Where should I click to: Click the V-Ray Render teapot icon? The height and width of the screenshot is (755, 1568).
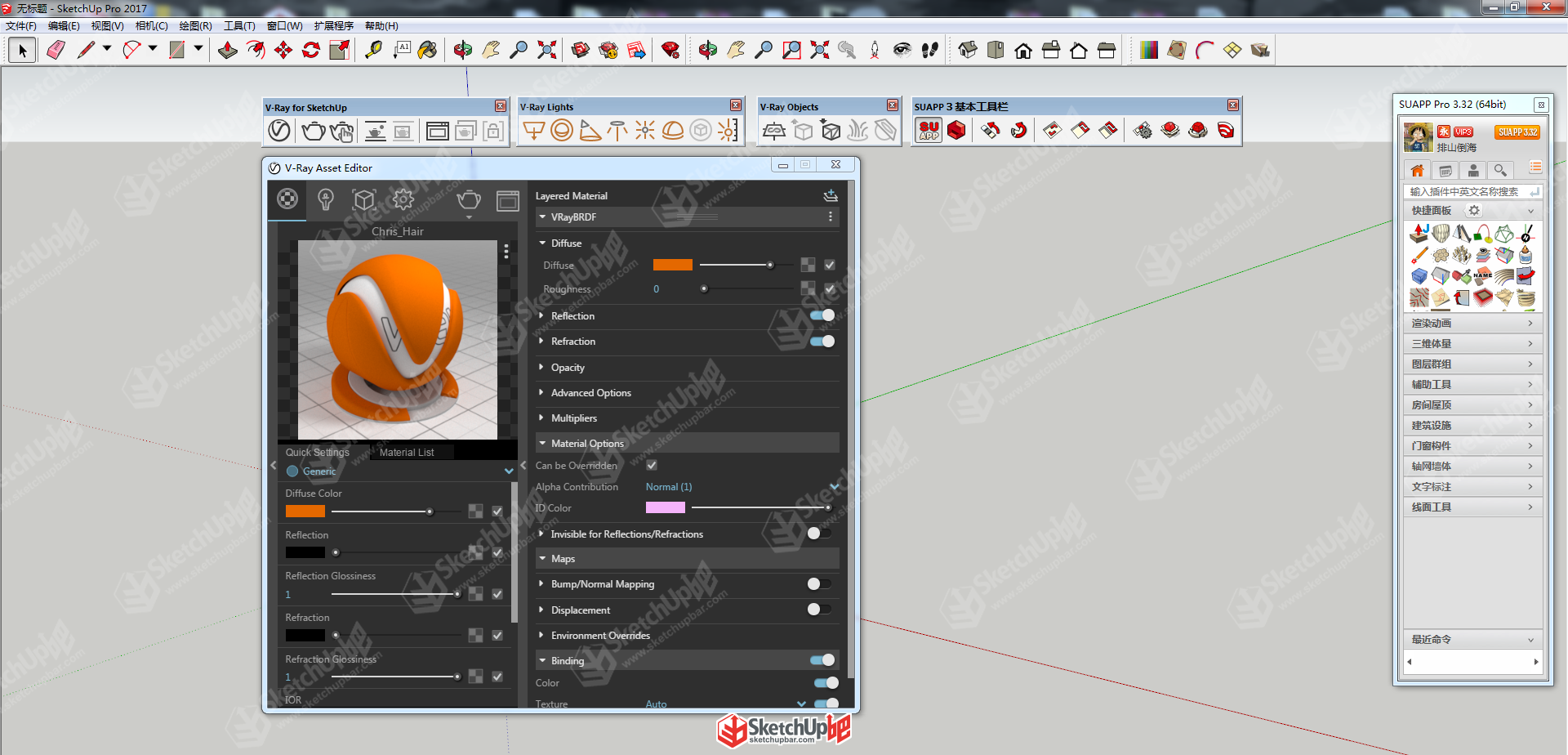(x=314, y=131)
